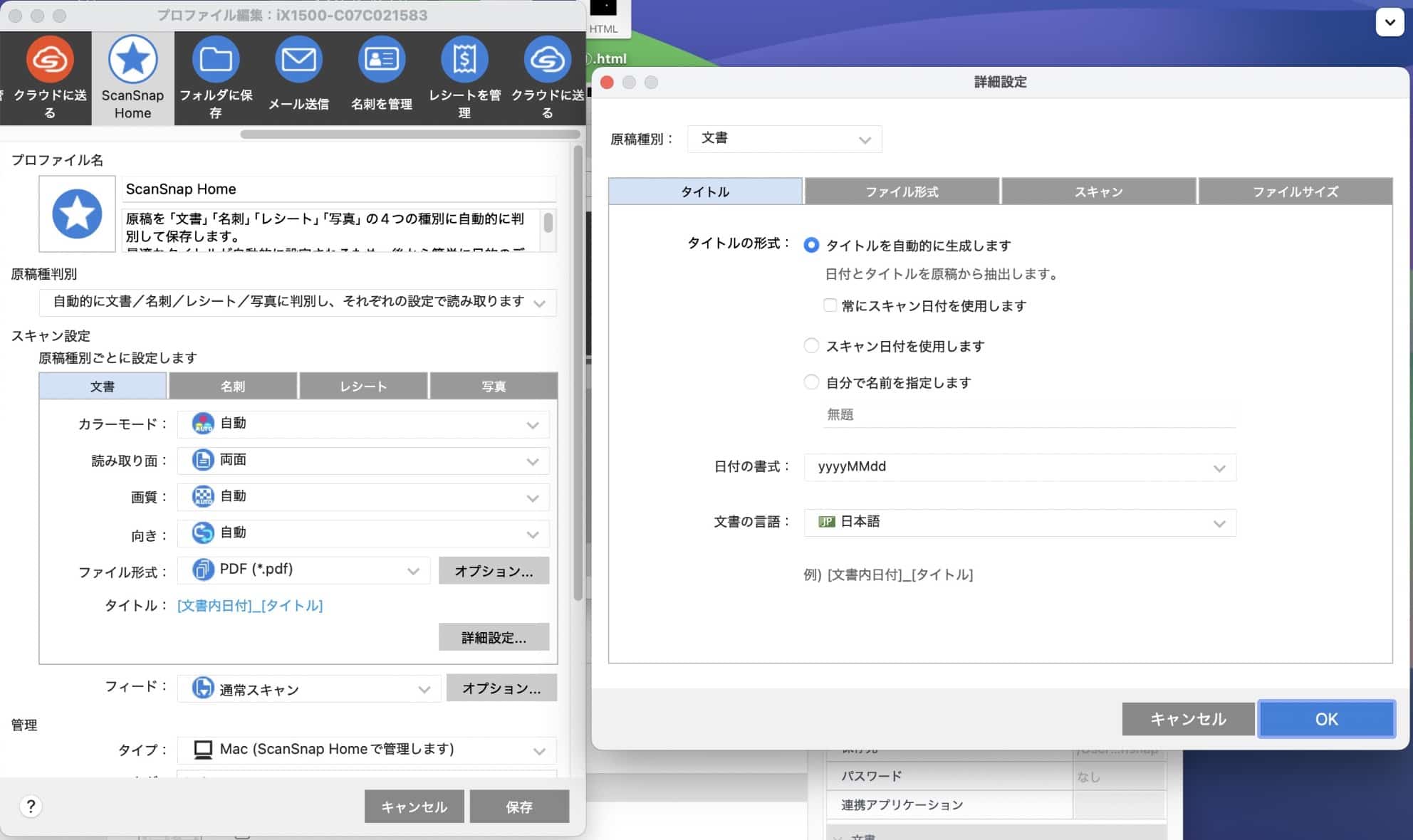Click the ファイル形式 オプション... button

(494, 571)
